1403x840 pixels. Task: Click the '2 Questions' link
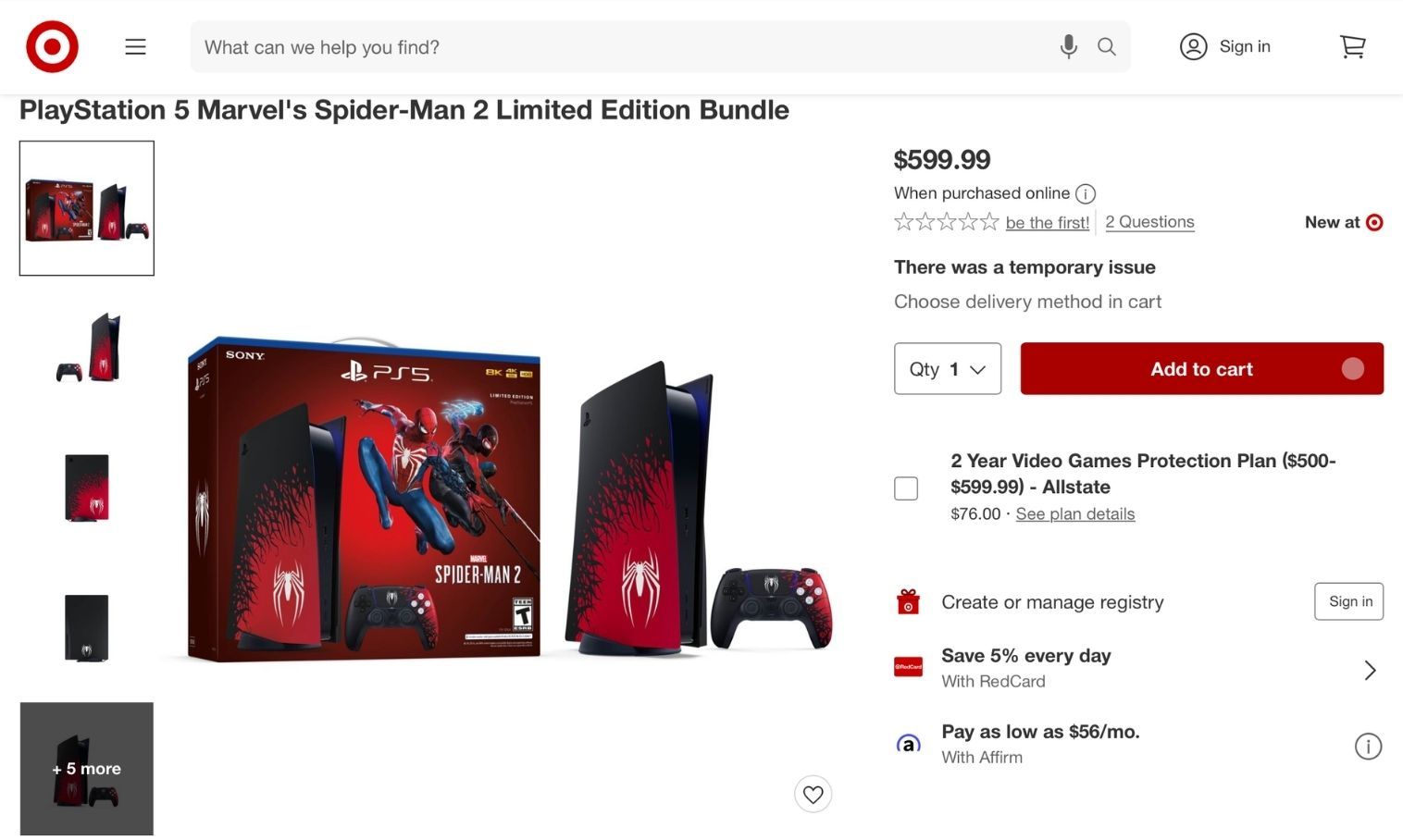[1149, 222]
